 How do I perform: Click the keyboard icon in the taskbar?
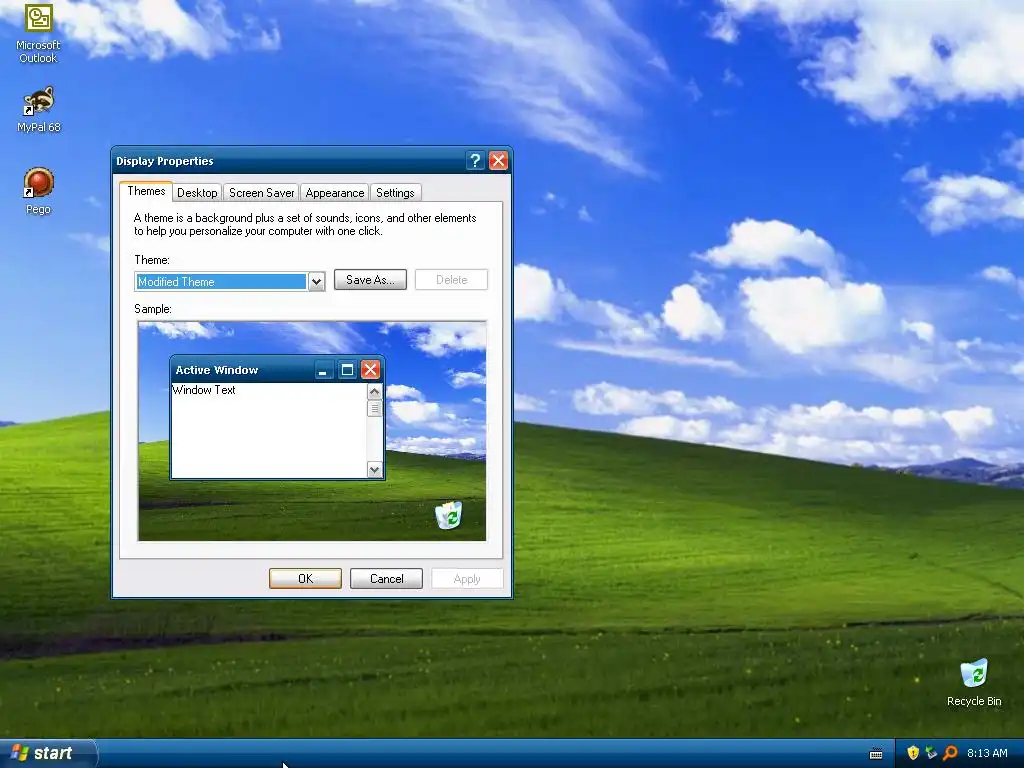click(x=876, y=754)
